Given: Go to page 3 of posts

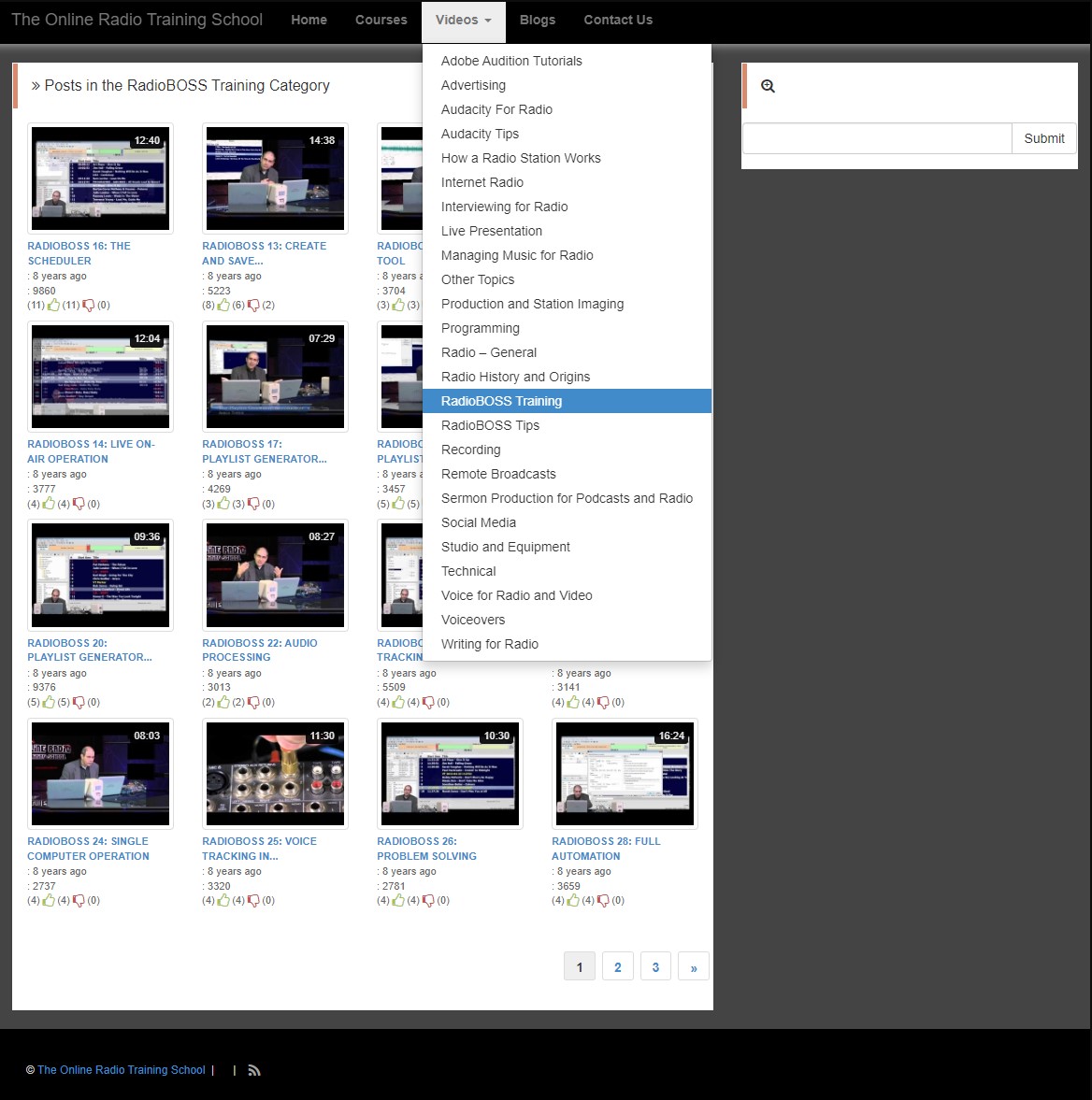Looking at the screenshot, I should (655, 967).
